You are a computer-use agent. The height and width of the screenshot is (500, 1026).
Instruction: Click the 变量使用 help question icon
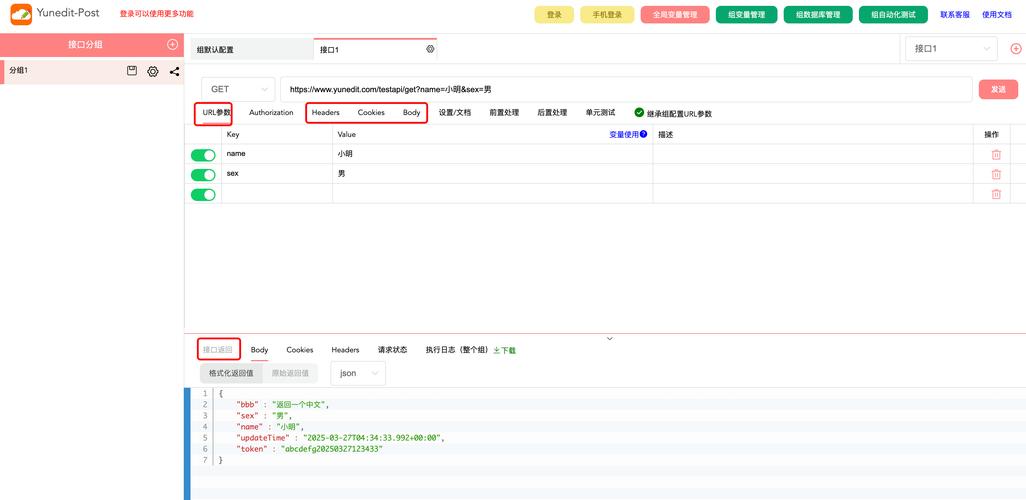point(643,134)
